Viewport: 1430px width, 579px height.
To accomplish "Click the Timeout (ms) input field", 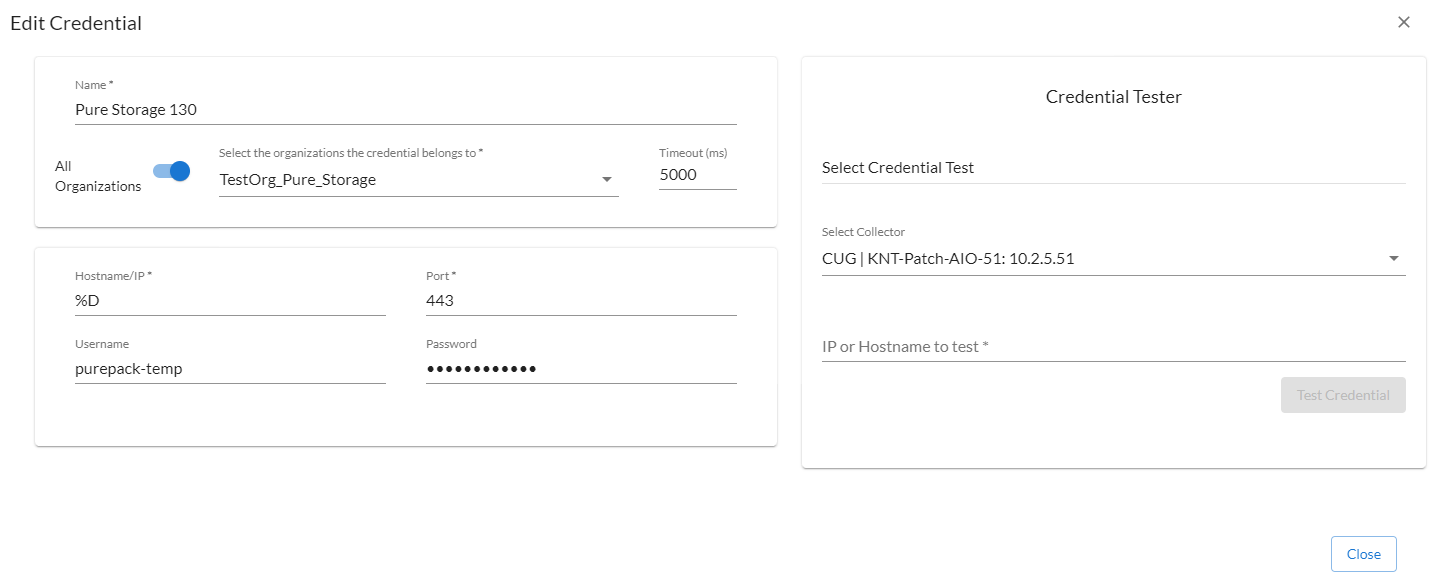I will (x=697, y=175).
